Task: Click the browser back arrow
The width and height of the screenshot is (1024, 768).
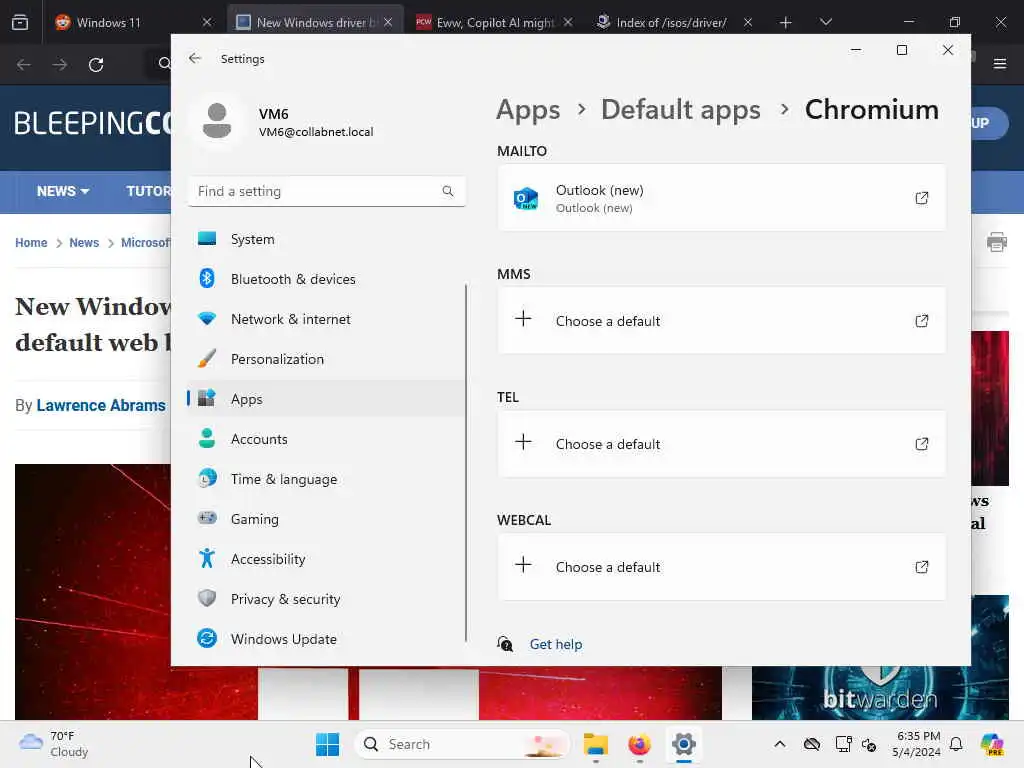Action: (x=24, y=64)
